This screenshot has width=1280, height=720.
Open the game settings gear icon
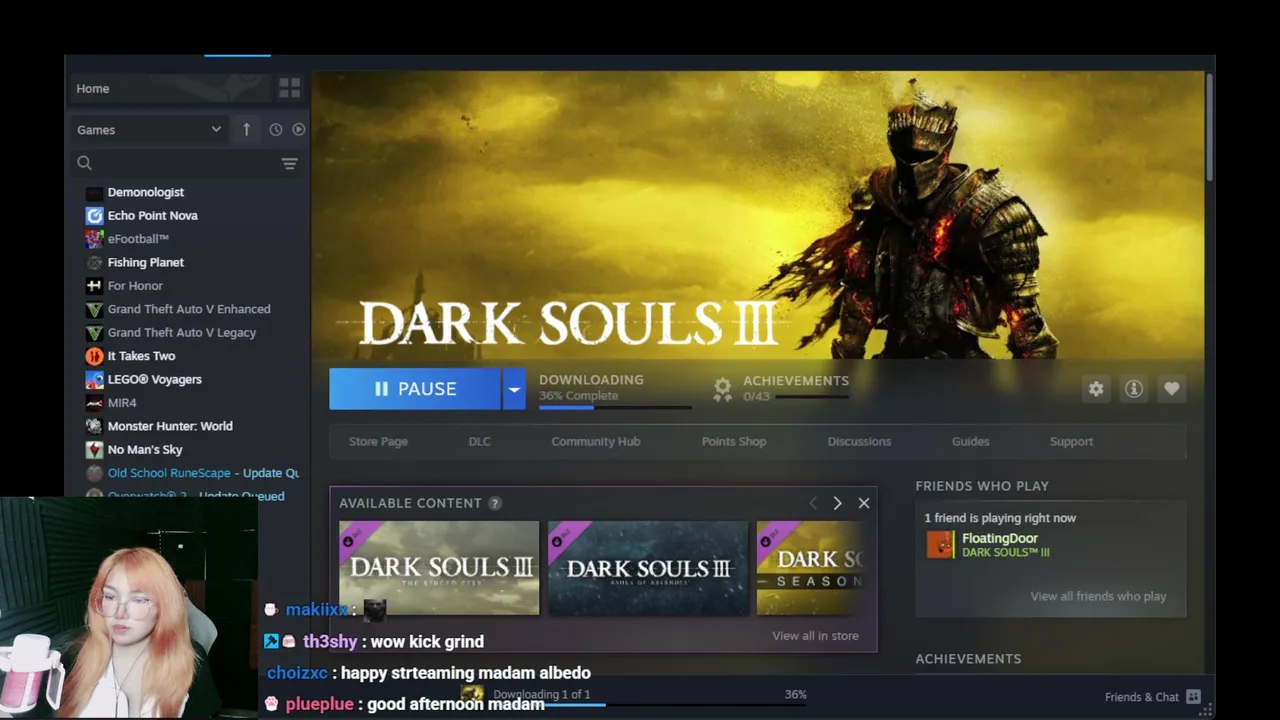click(x=1096, y=389)
